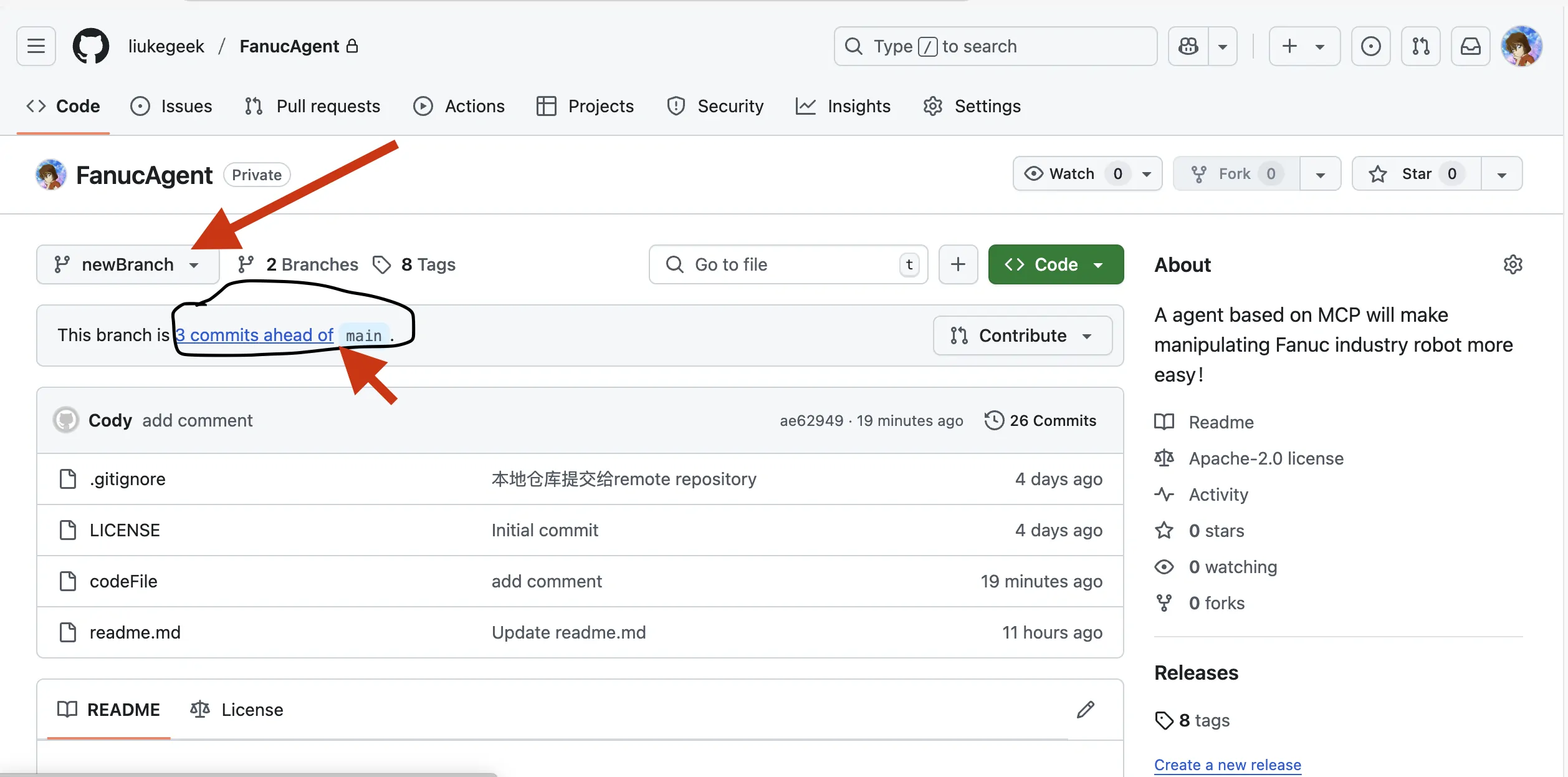The width and height of the screenshot is (1568, 777).
Task: Select the Code tab
Action: coord(63,106)
